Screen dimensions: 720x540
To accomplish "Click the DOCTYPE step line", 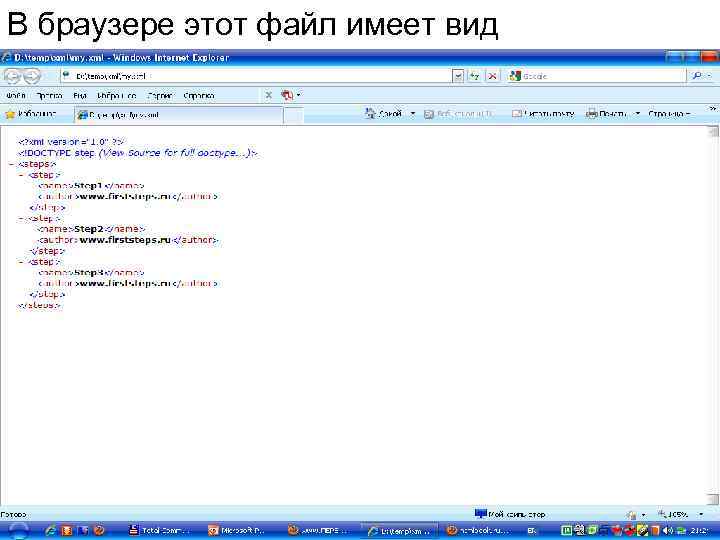I will (x=138, y=153).
